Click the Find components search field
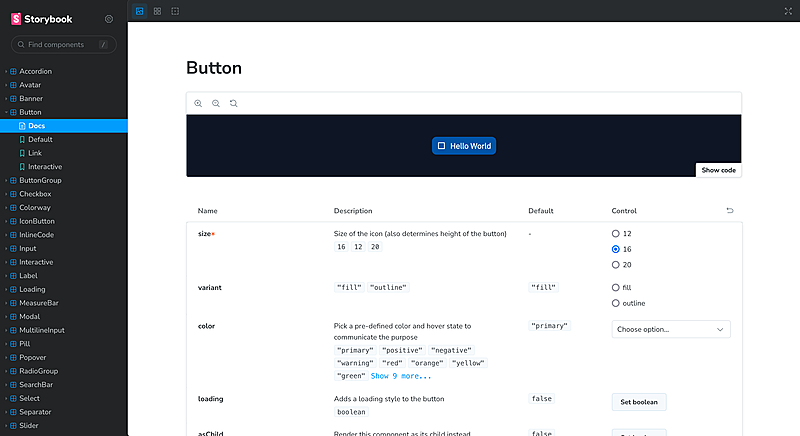 63,45
